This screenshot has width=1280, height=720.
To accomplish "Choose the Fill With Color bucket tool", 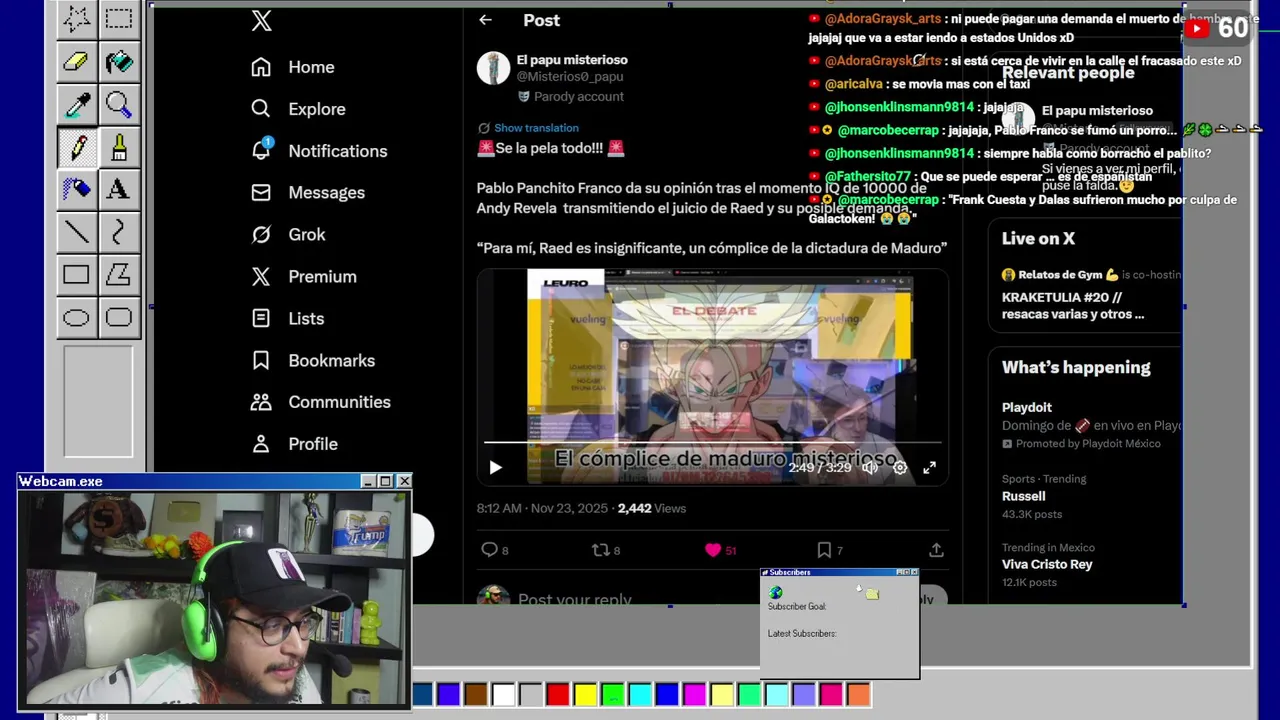I will coord(119,62).
